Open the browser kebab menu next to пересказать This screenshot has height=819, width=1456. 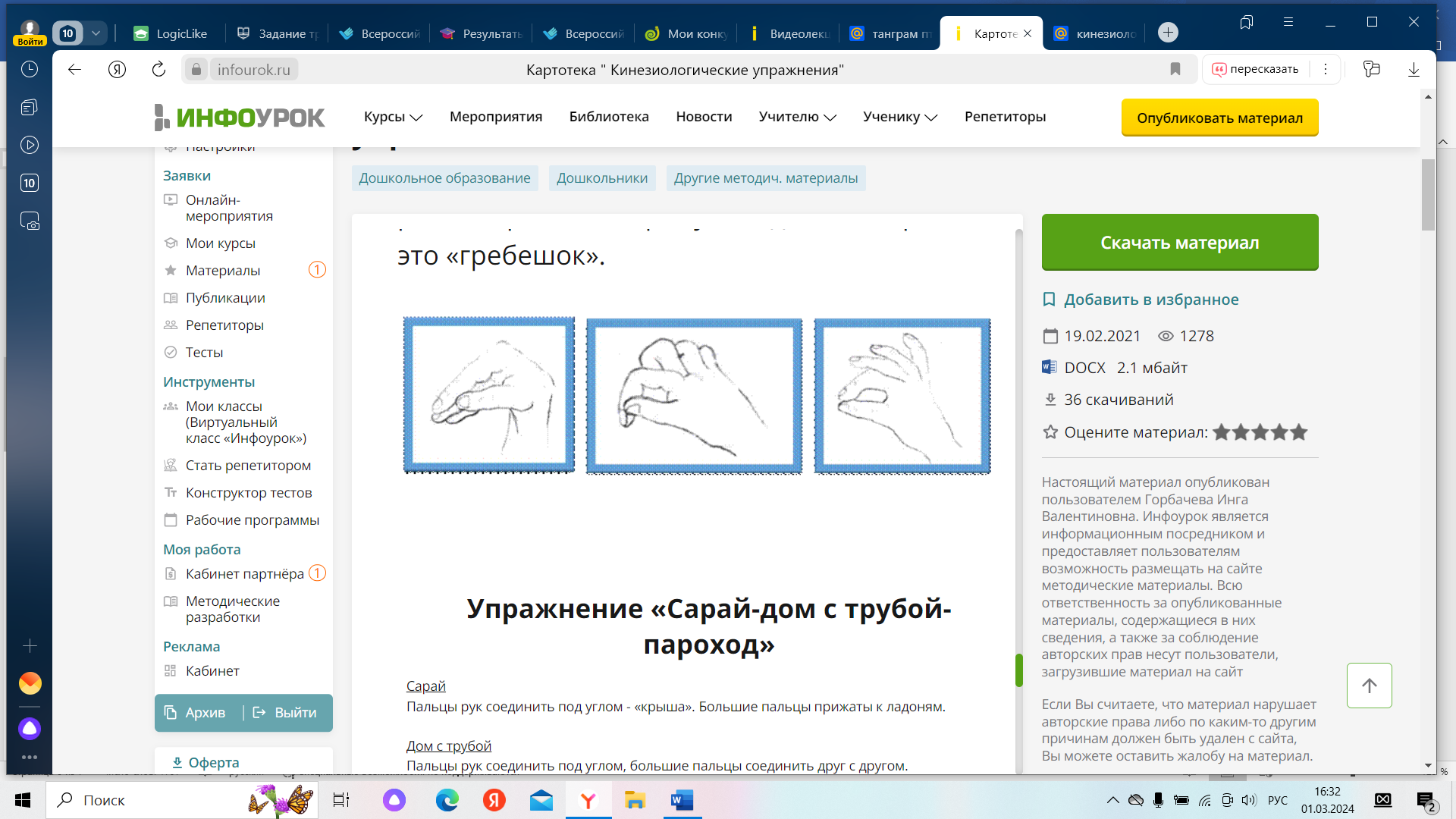point(1326,69)
